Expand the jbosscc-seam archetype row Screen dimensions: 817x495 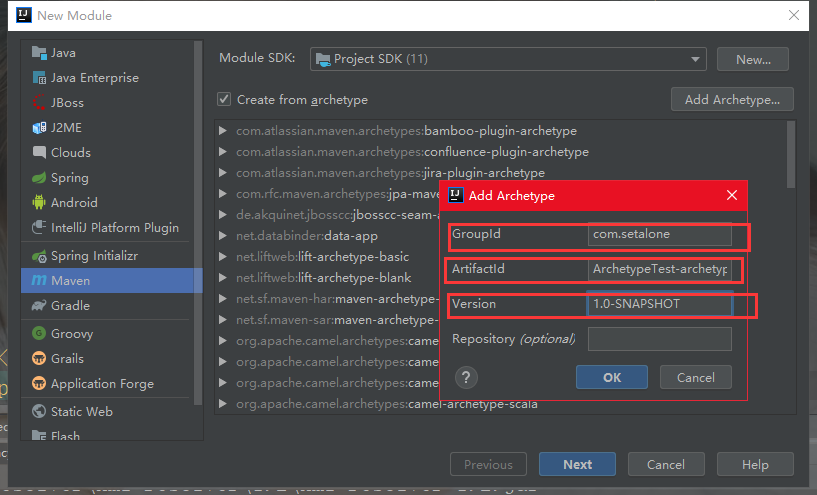coord(223,214)
